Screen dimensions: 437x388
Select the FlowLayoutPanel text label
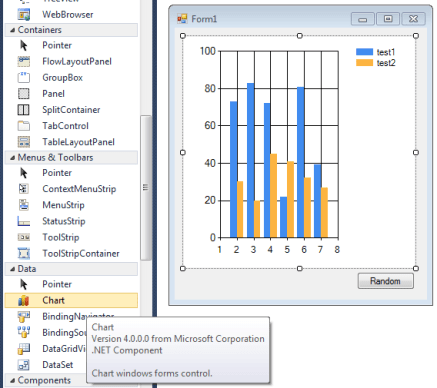click(x=77, y=61)
